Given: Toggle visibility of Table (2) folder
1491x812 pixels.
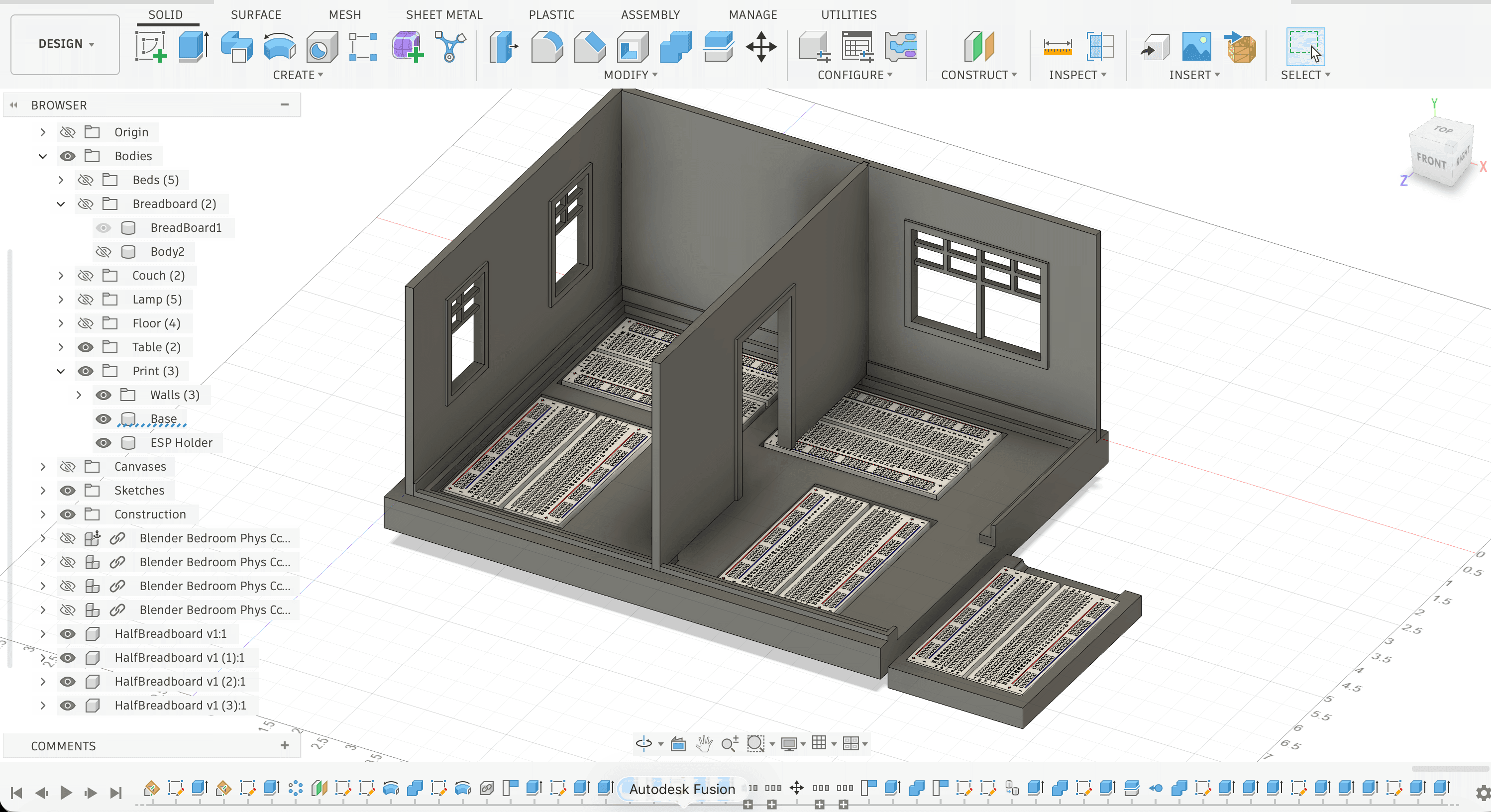Looking at the screenshot, I should (86, 347).
